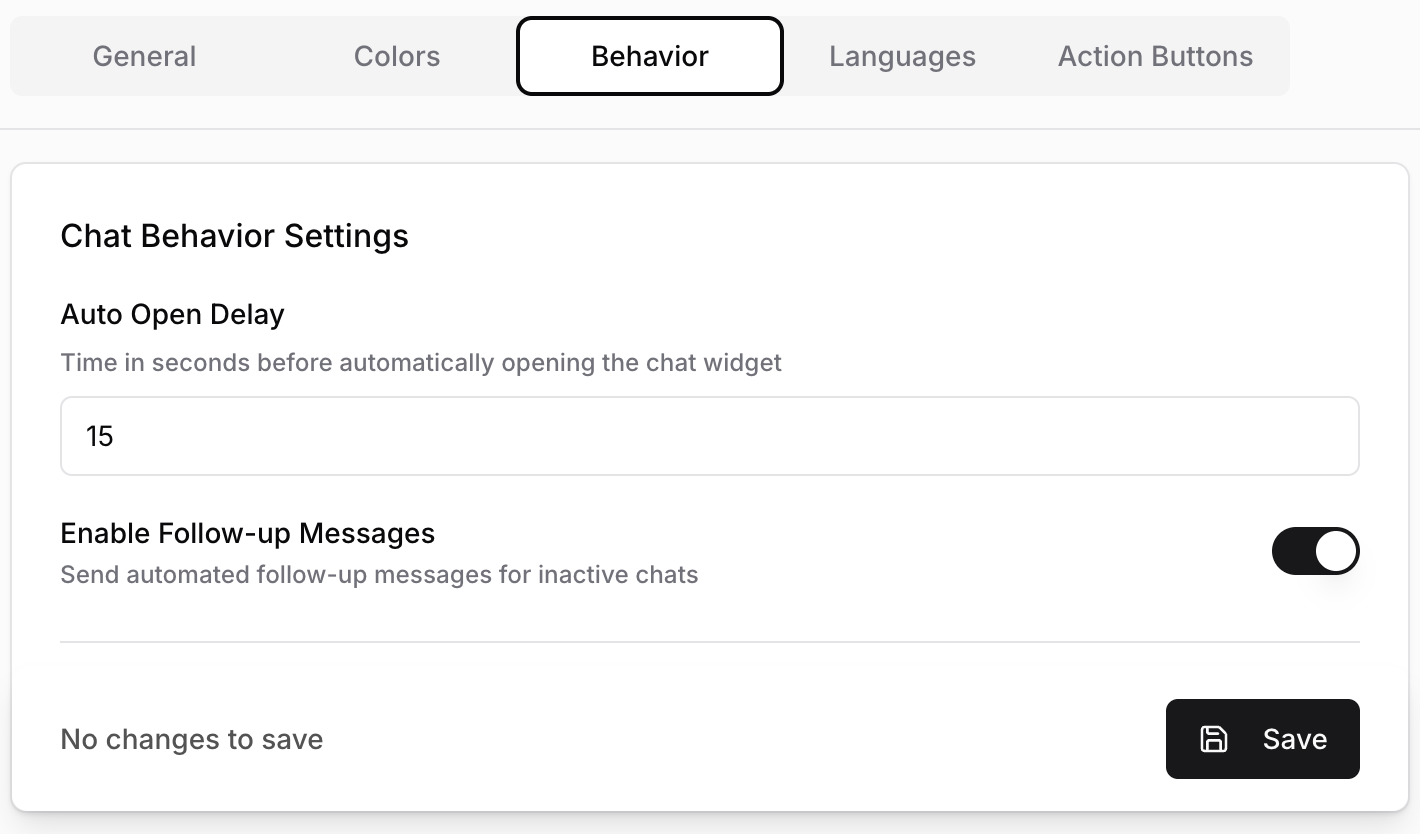Select the Behavior tab
The image size is (1420, 834).
650,56
